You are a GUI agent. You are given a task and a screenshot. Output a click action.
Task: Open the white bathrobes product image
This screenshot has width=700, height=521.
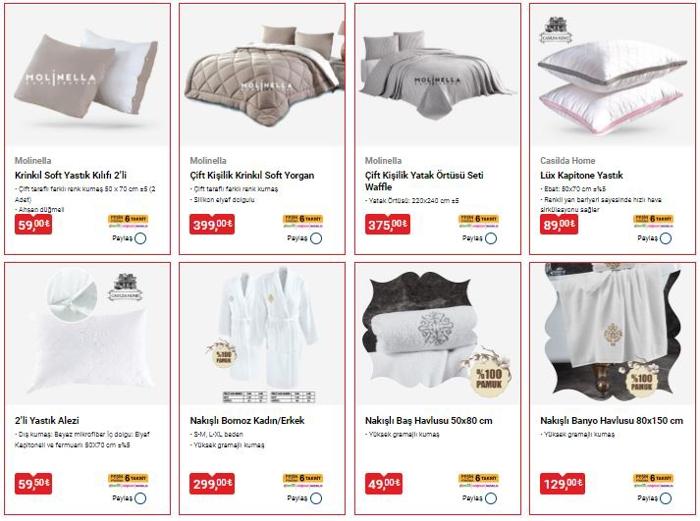[x=267, y=328]
